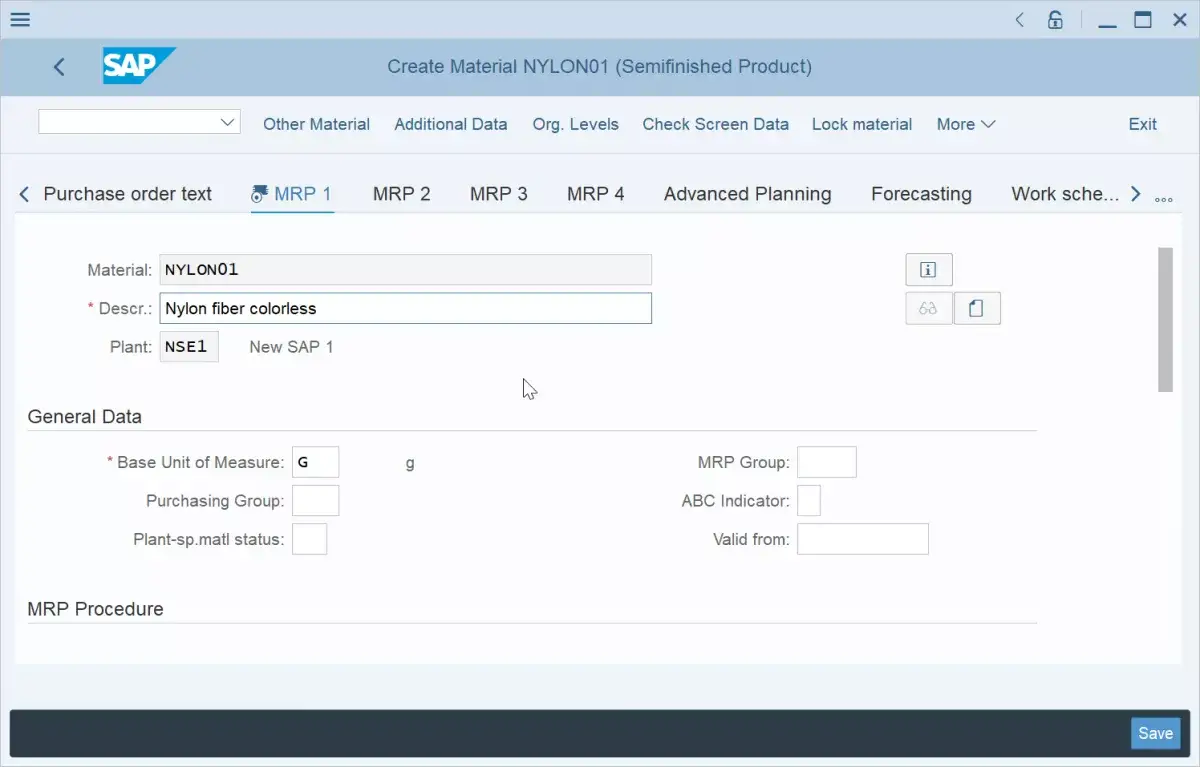Click the Plant-sp.matl status field
The width and height of the screenshot is (1200, 767).
click(310, 539)
